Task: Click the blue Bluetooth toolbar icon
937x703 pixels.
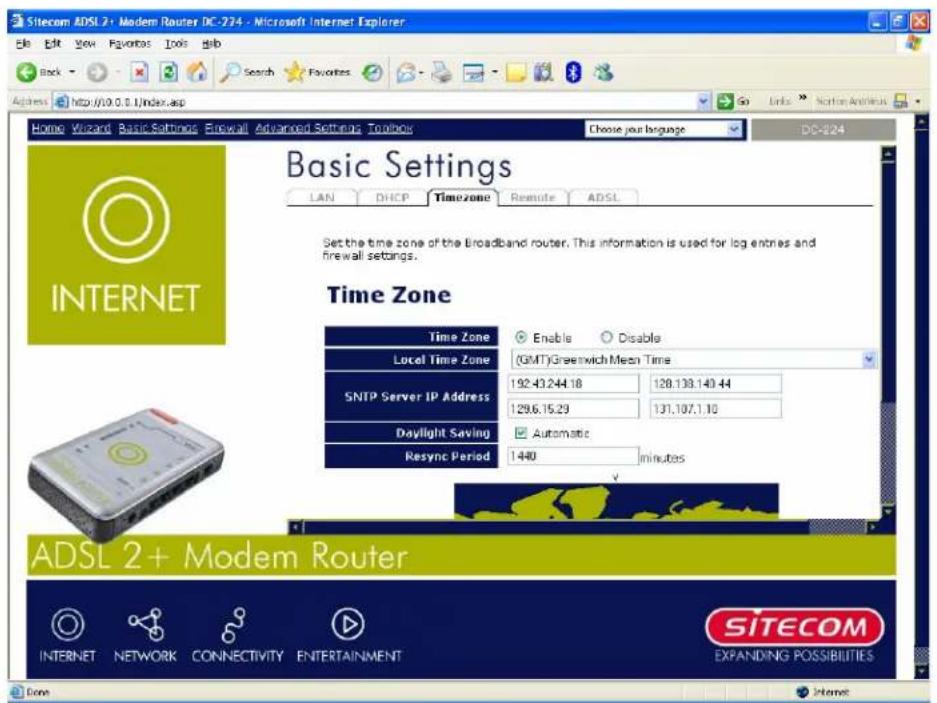Action: (574, 72)
